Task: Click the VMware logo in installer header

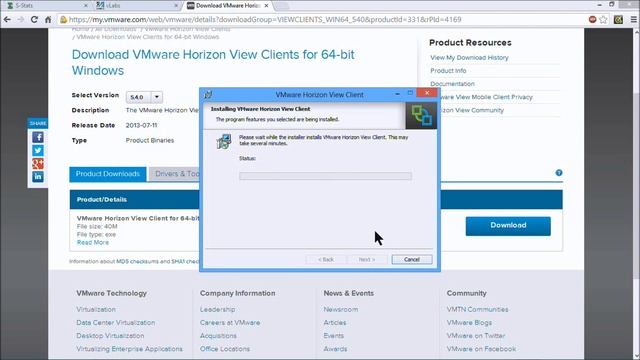Action: coord(421,116)
